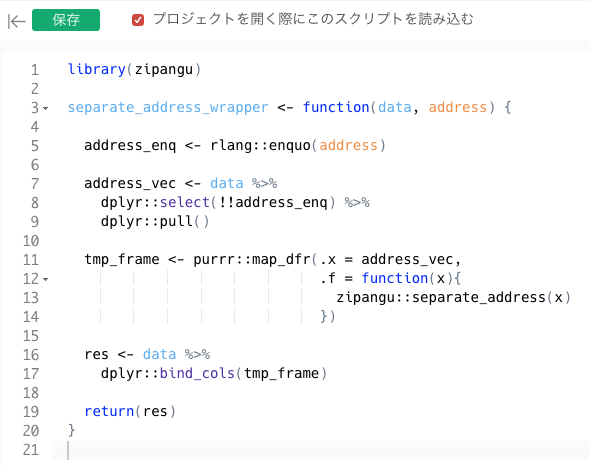The image size is (589, 466).
Task: Click the collapse panel arrow icon
Action: [16, 21]
